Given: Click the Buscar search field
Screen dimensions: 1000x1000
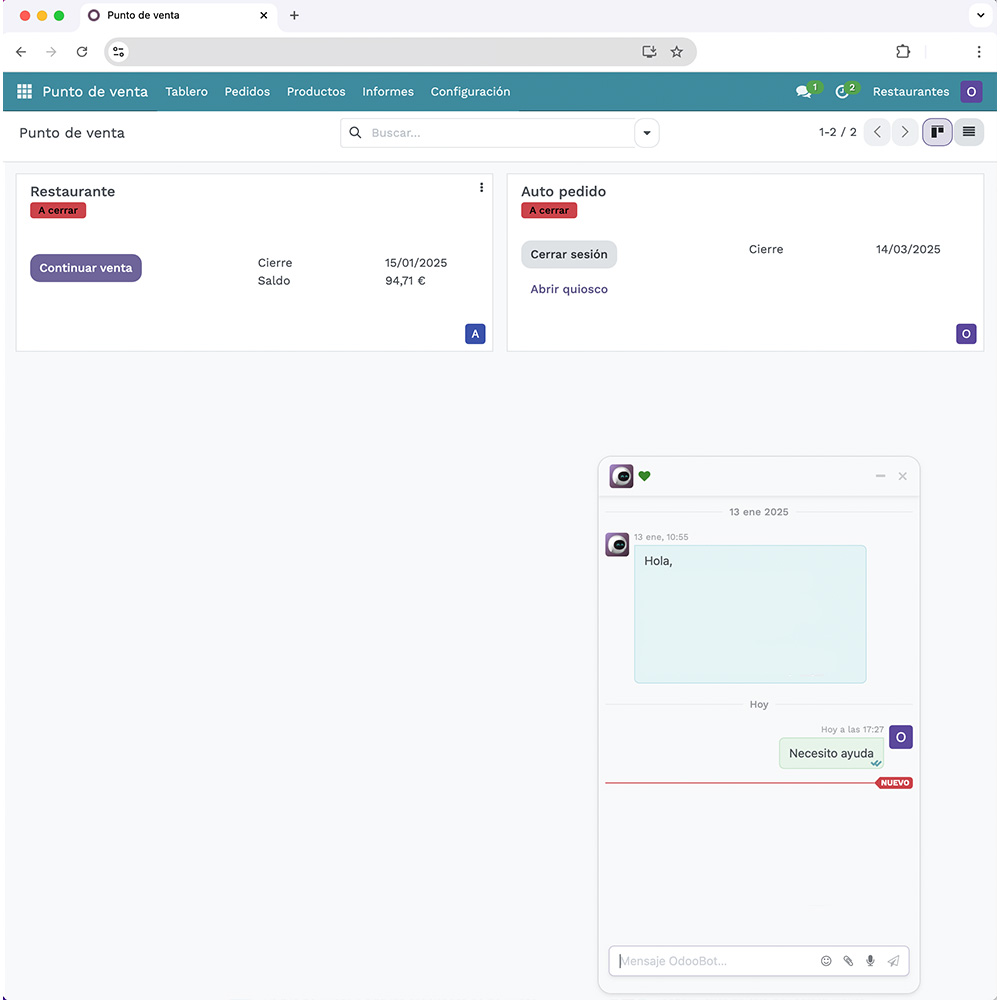Looking at the screenshot, I should point(495,133).
